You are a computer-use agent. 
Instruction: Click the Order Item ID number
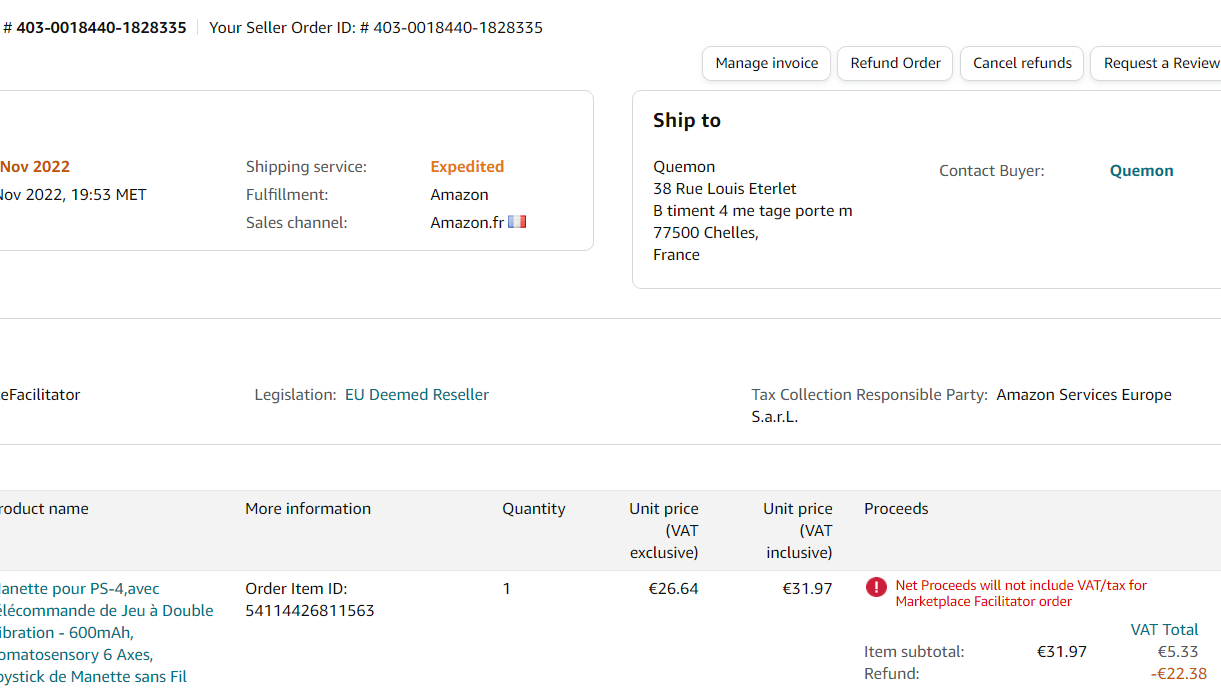pyautogui.click(x=309, y=610)
